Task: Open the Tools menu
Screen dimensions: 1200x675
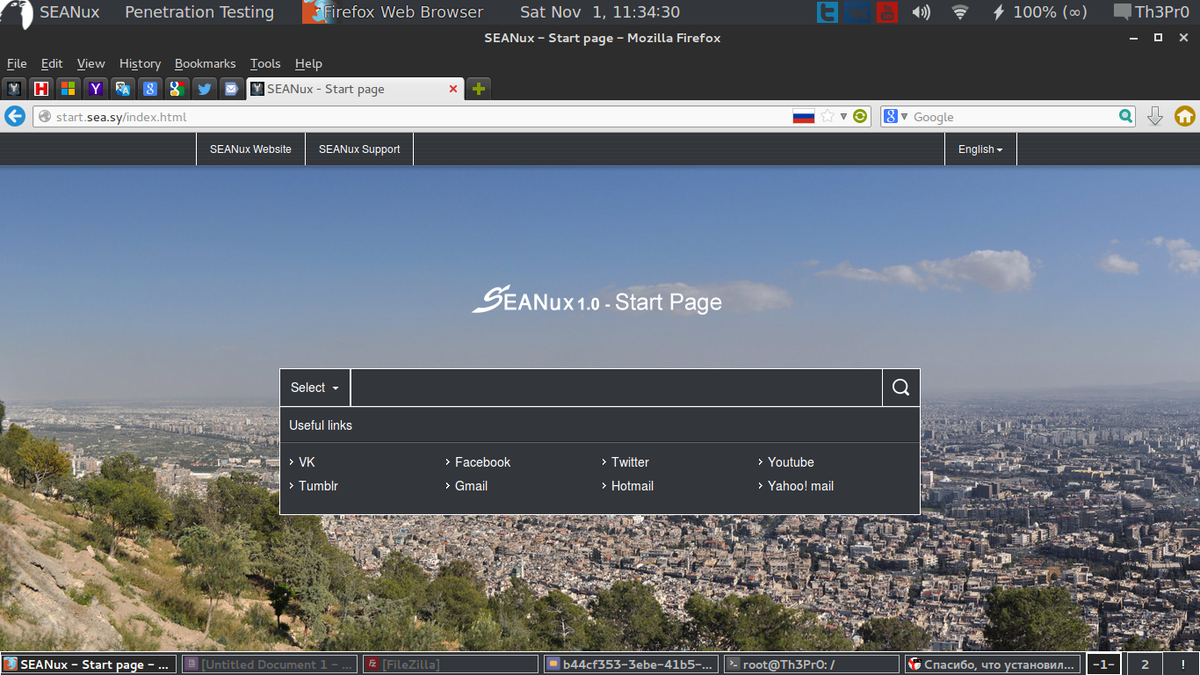Action: (265, 63)
